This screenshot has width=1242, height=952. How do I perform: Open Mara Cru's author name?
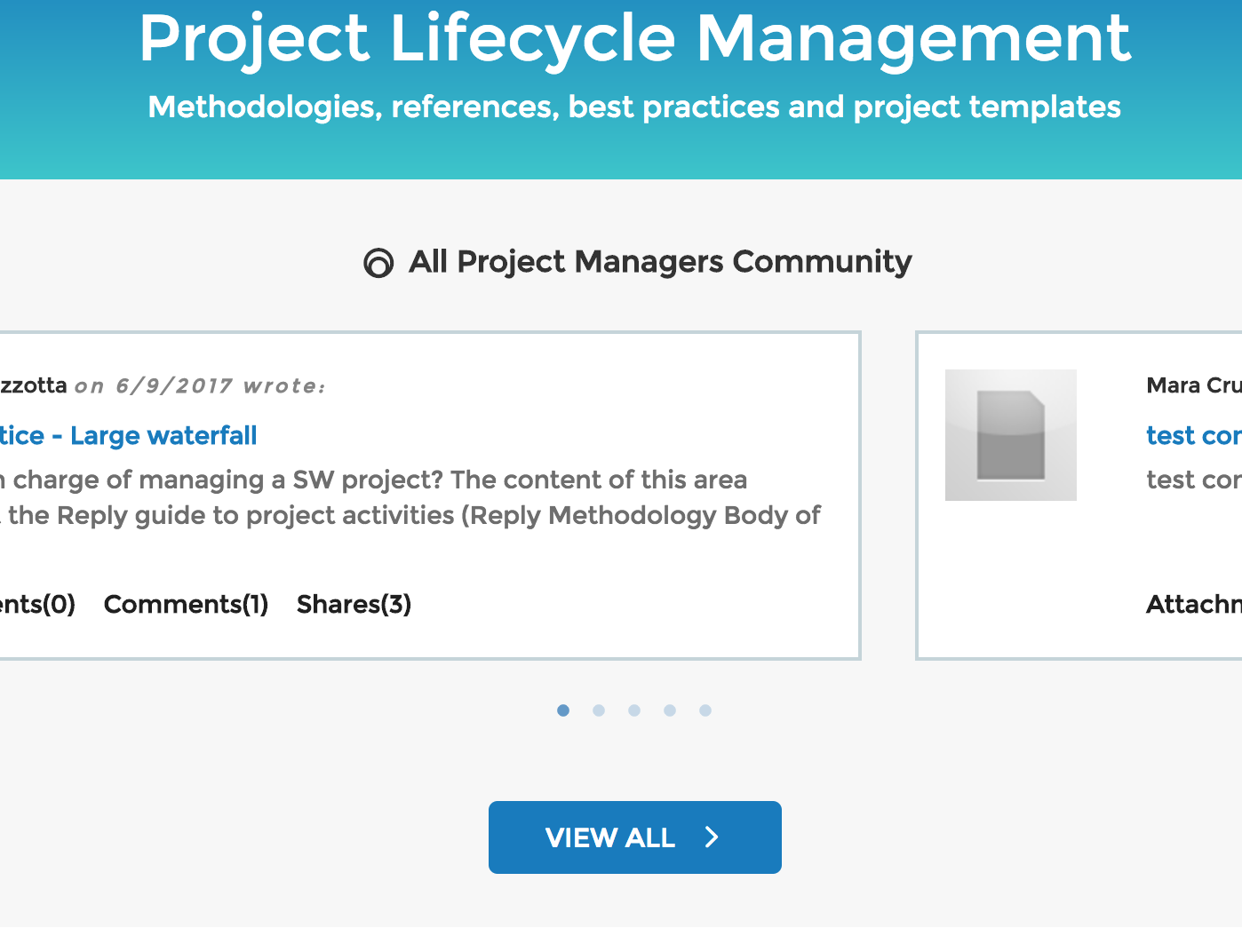click(1193, 385)
